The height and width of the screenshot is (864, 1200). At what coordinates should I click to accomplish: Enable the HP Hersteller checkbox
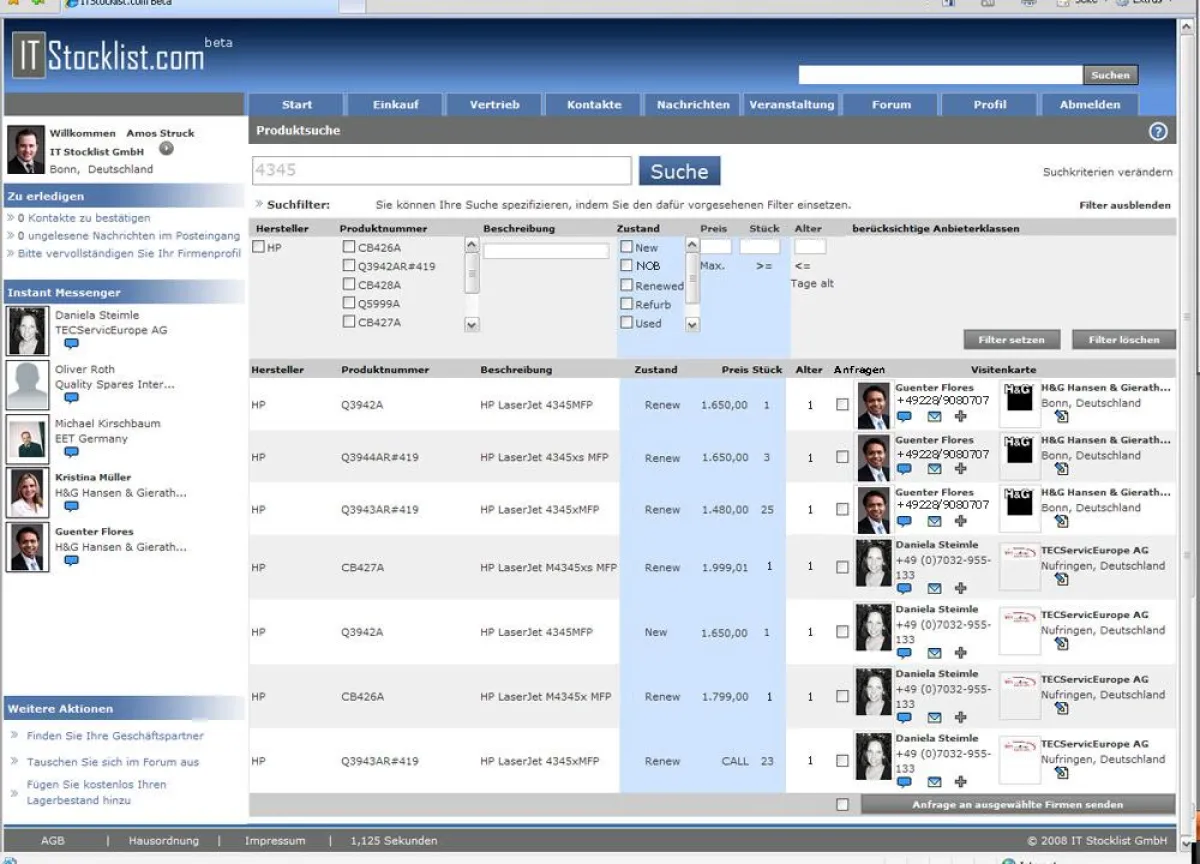click(x=257, y=246)
